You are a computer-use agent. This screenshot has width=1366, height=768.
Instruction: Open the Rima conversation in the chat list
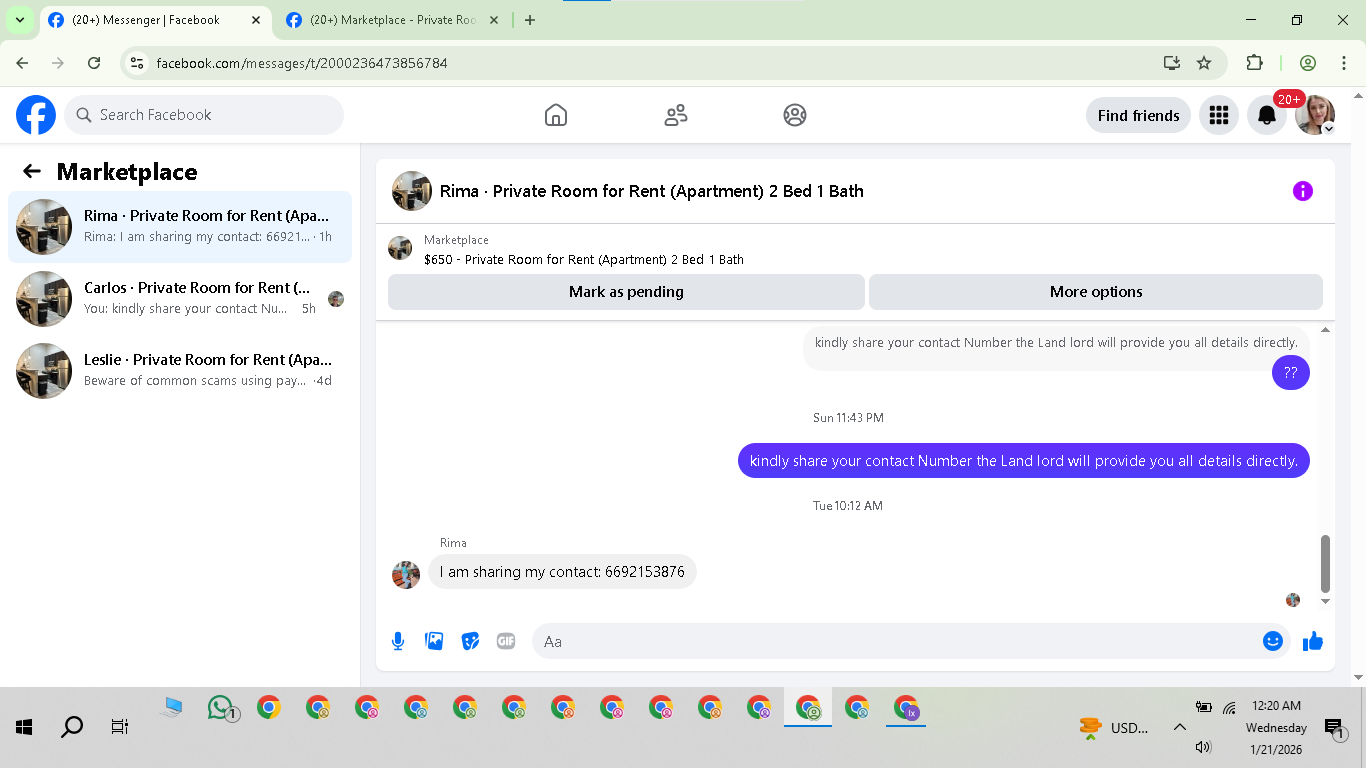click(180, 227)
